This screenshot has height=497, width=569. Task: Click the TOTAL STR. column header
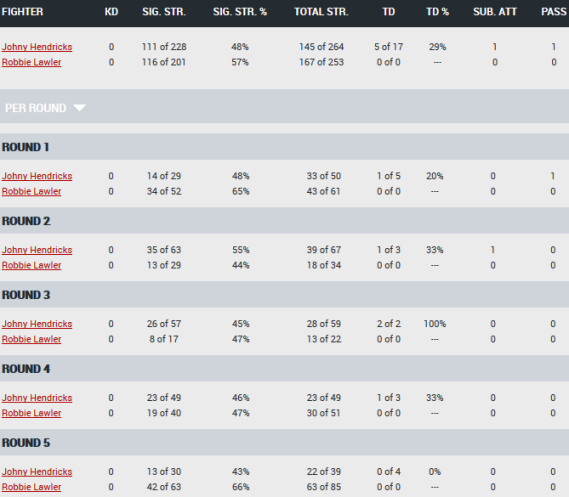pyautogui.click(x=321, y=12)
